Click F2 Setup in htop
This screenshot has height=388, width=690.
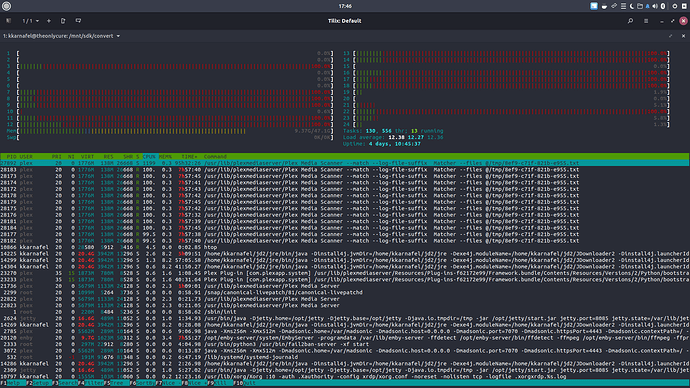click(38, 383)
